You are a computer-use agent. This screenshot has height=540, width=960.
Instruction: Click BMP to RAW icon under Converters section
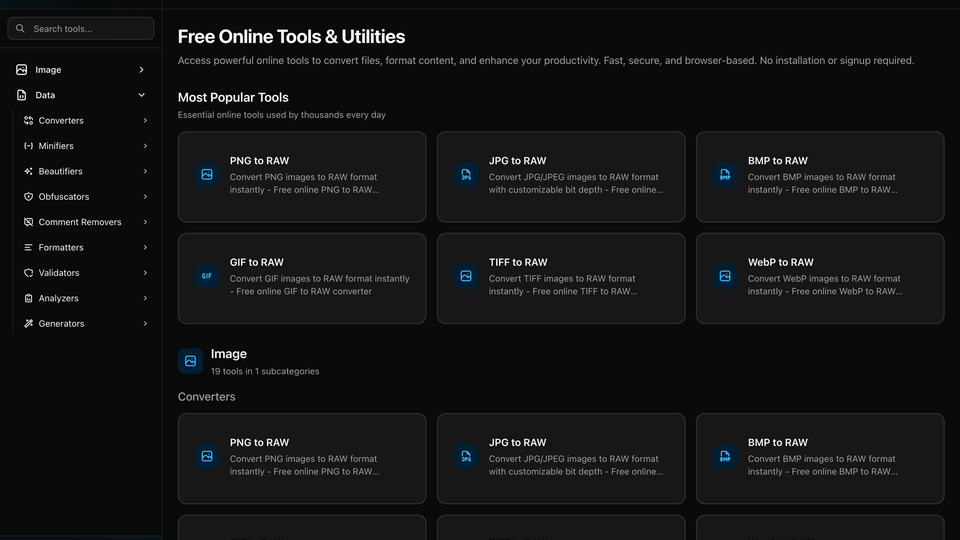pos(725,456)
